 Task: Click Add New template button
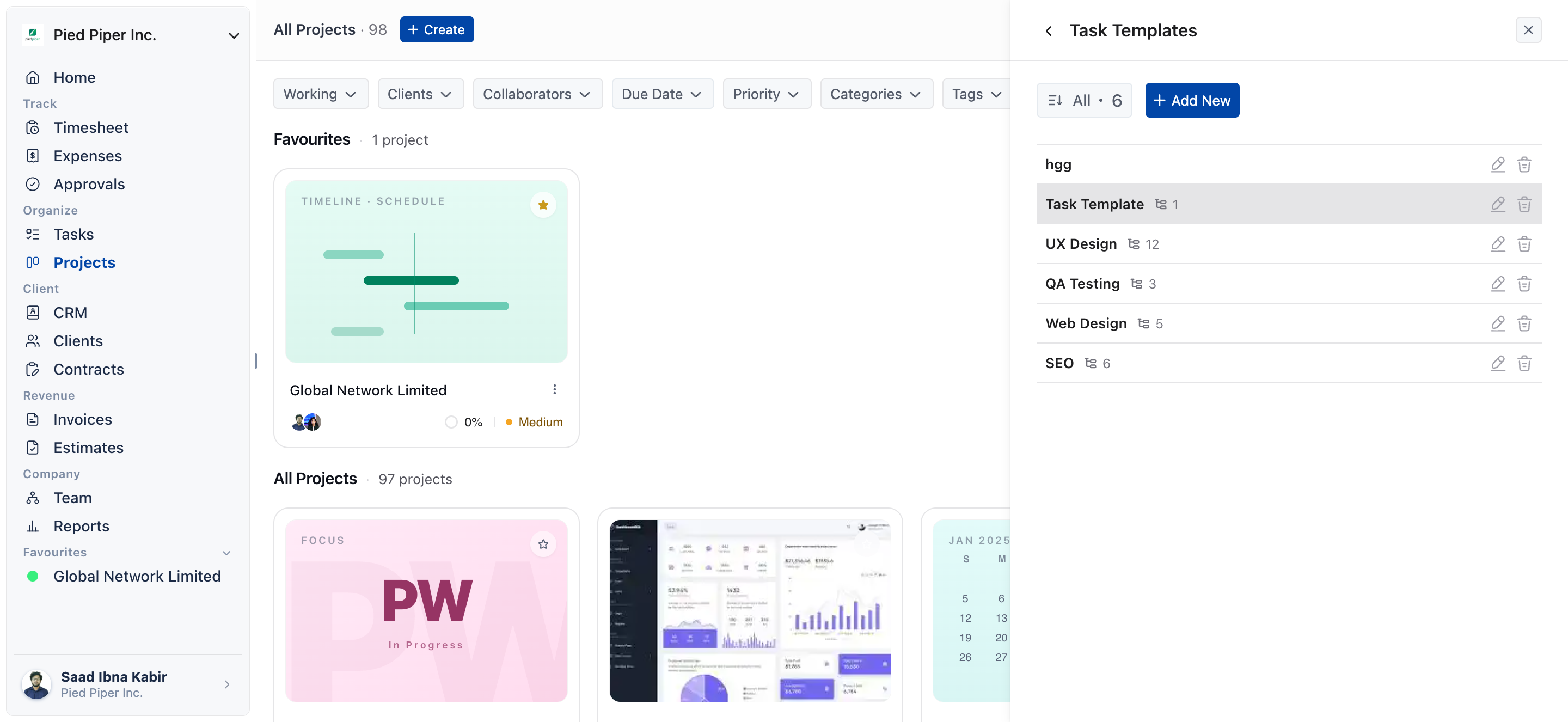[1191, 100]
